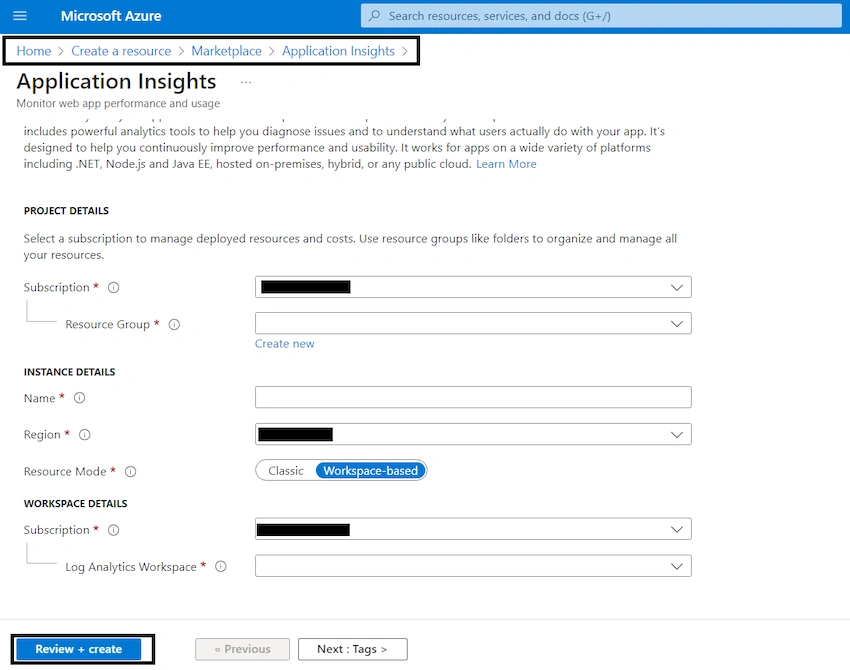The height and width of the screenshot is (670, 850).
Task: Open the ellipsis menu beside Application Insights title
Action: click(x=246, y=82)
